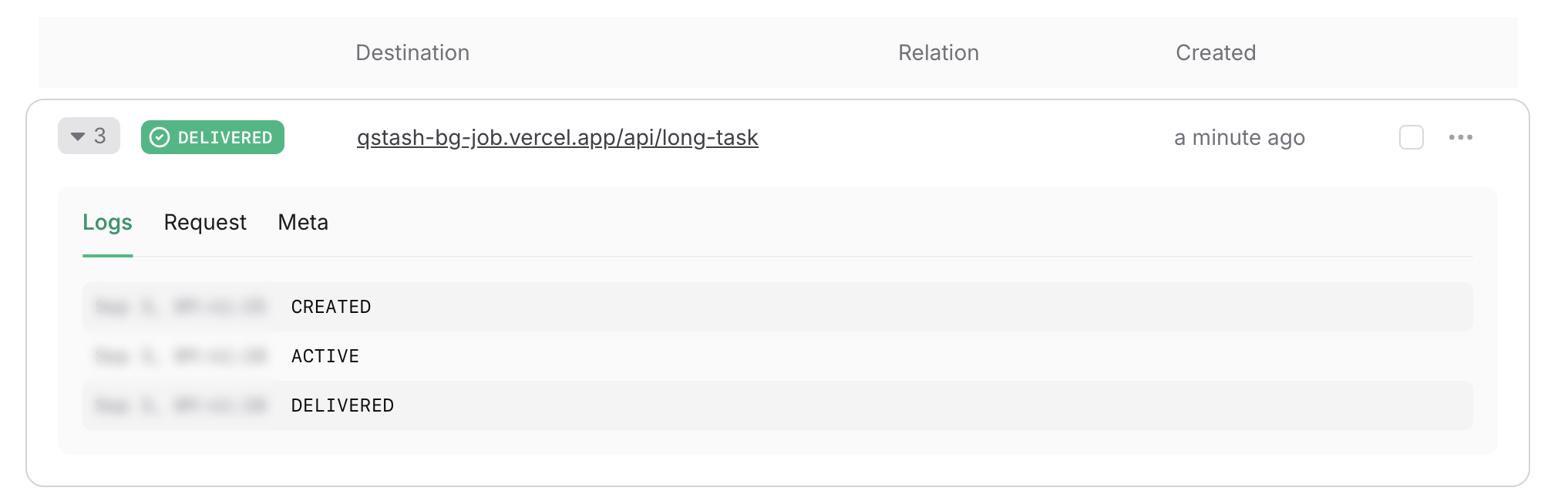The height and width of the screenshot is (501, 1568).
Task: Open the three-dot more options menu
Action: pyautogui.click(x=1460, y=137)
